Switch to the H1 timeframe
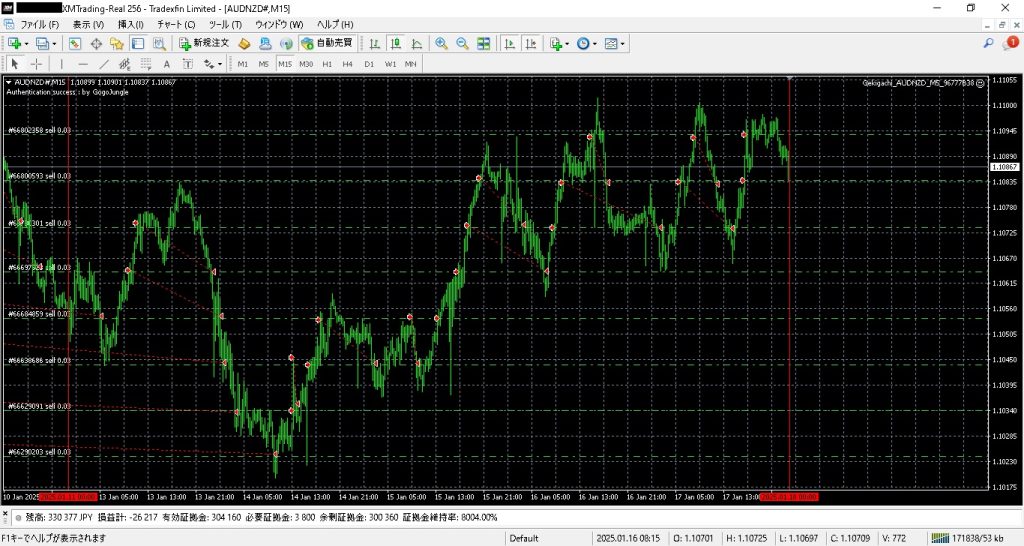 [x=327, y=64]
